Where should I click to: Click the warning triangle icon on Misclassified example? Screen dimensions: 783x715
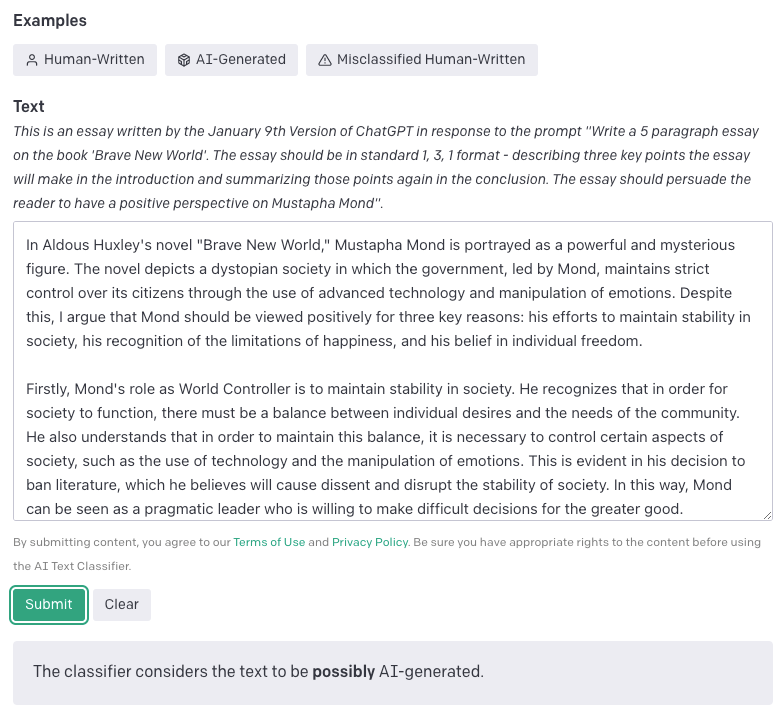coord(324,60)
